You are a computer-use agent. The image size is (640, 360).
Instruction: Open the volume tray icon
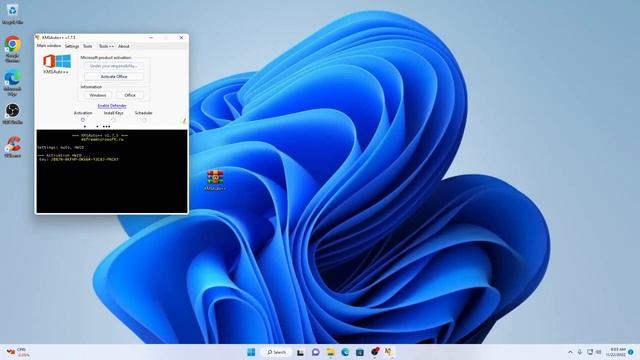(x=598, y=352)
